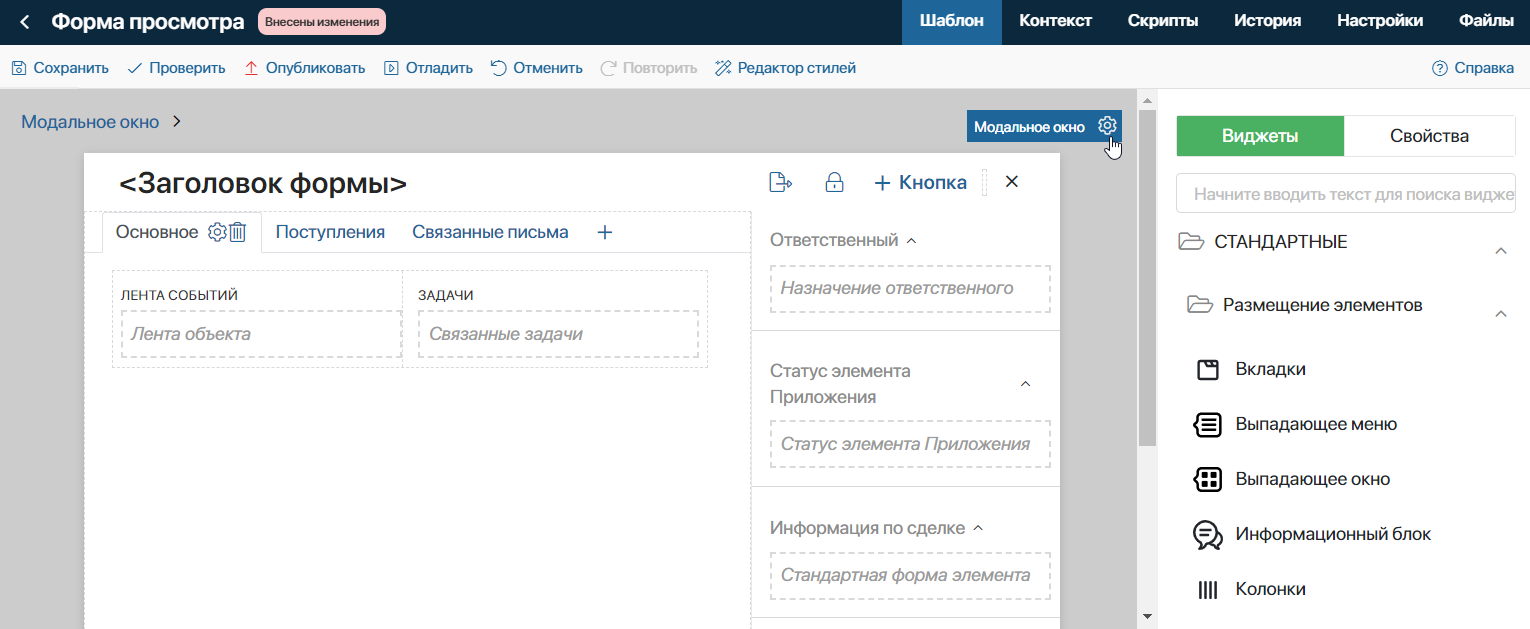
Task: Collapse Информация по сделке section
Action: (x=978, y=528)
